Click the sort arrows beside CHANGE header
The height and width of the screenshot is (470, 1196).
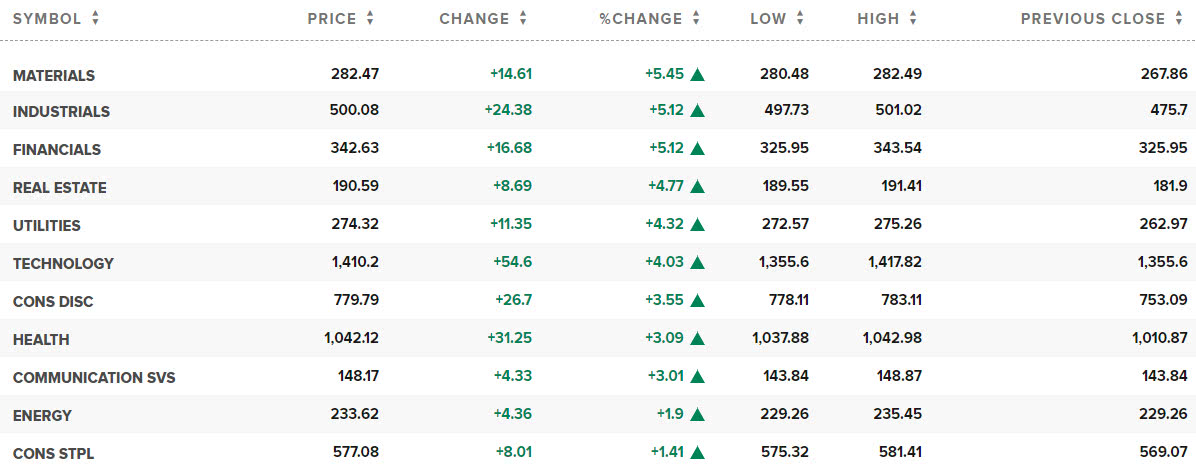point(523,19)
